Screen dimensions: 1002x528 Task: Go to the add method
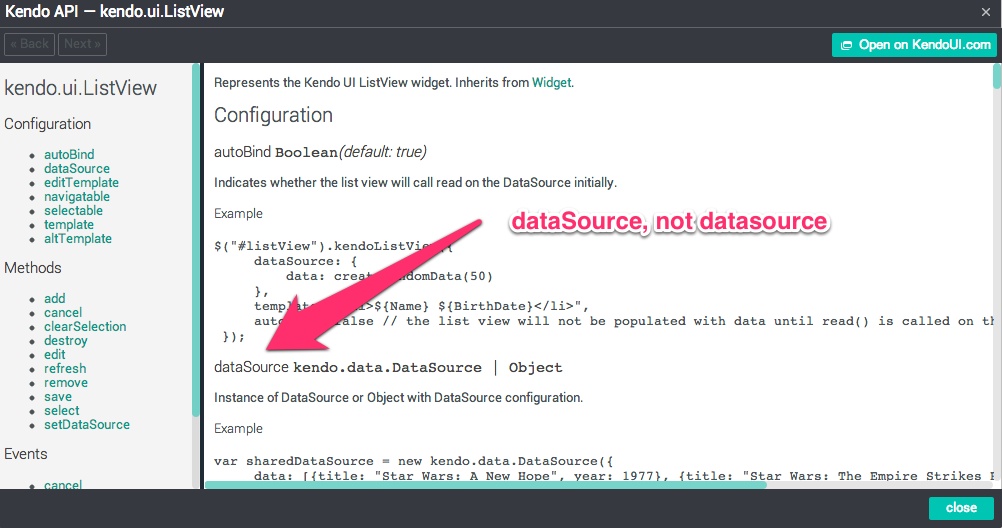(x=54, y=299)
